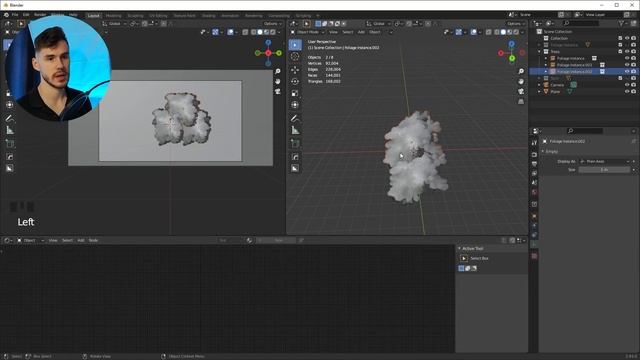The image size is (640, 360).
Task: Toggle eye visibility for Plane in outliner
Action: click(x=627, y=91)
